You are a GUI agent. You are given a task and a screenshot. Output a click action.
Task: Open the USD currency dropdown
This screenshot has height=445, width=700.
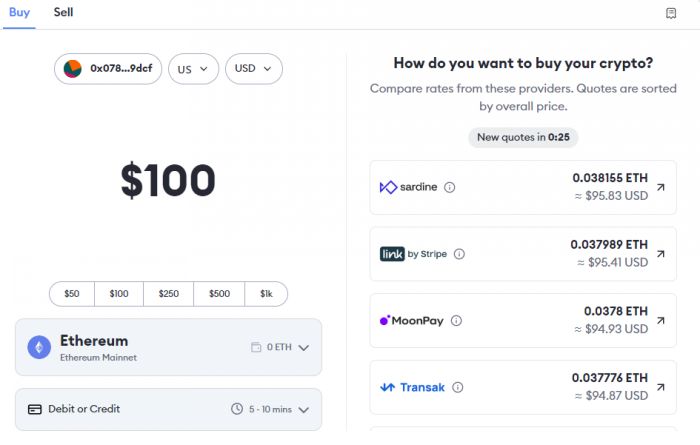(x=254, y=69)
